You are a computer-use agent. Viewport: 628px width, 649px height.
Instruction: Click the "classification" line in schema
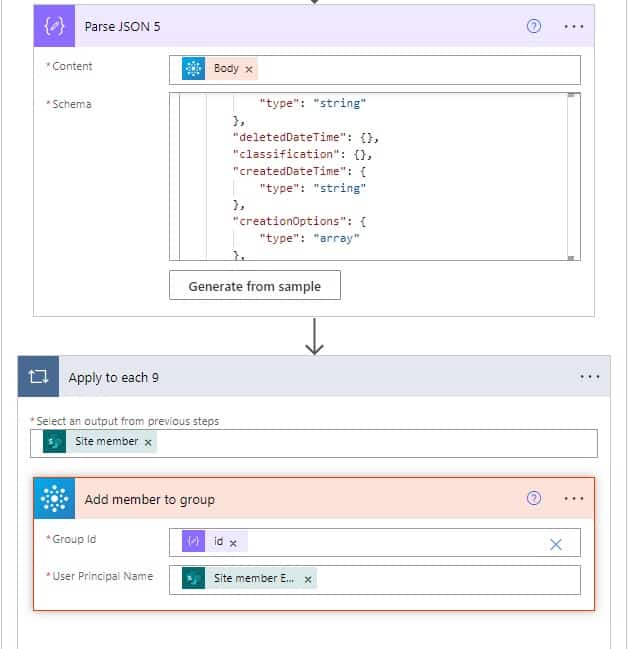click(302, 154)
